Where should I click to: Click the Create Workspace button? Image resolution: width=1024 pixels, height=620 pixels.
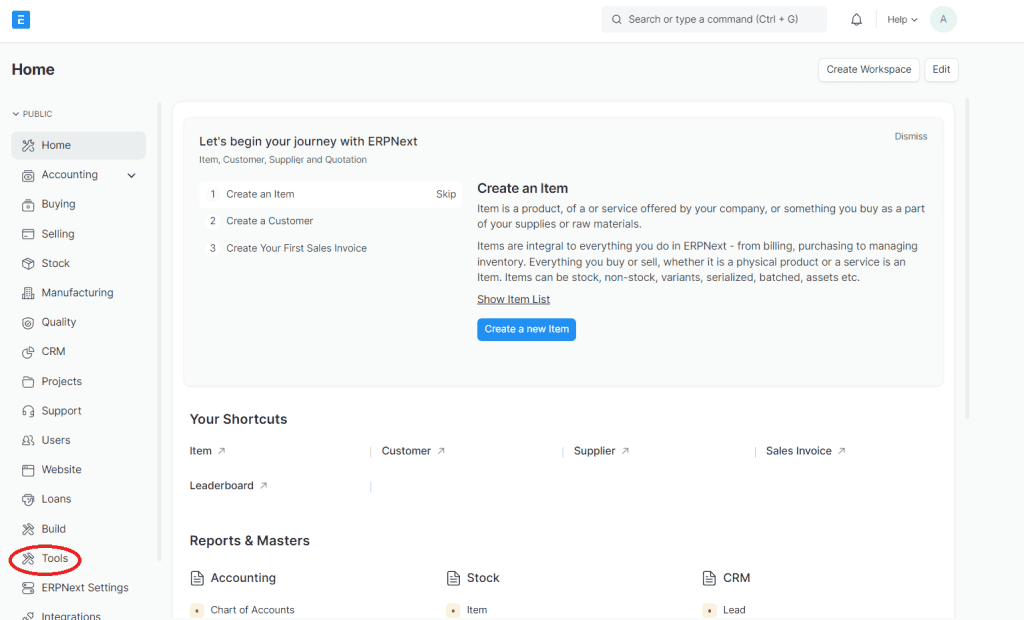click(x=868, y=69)
